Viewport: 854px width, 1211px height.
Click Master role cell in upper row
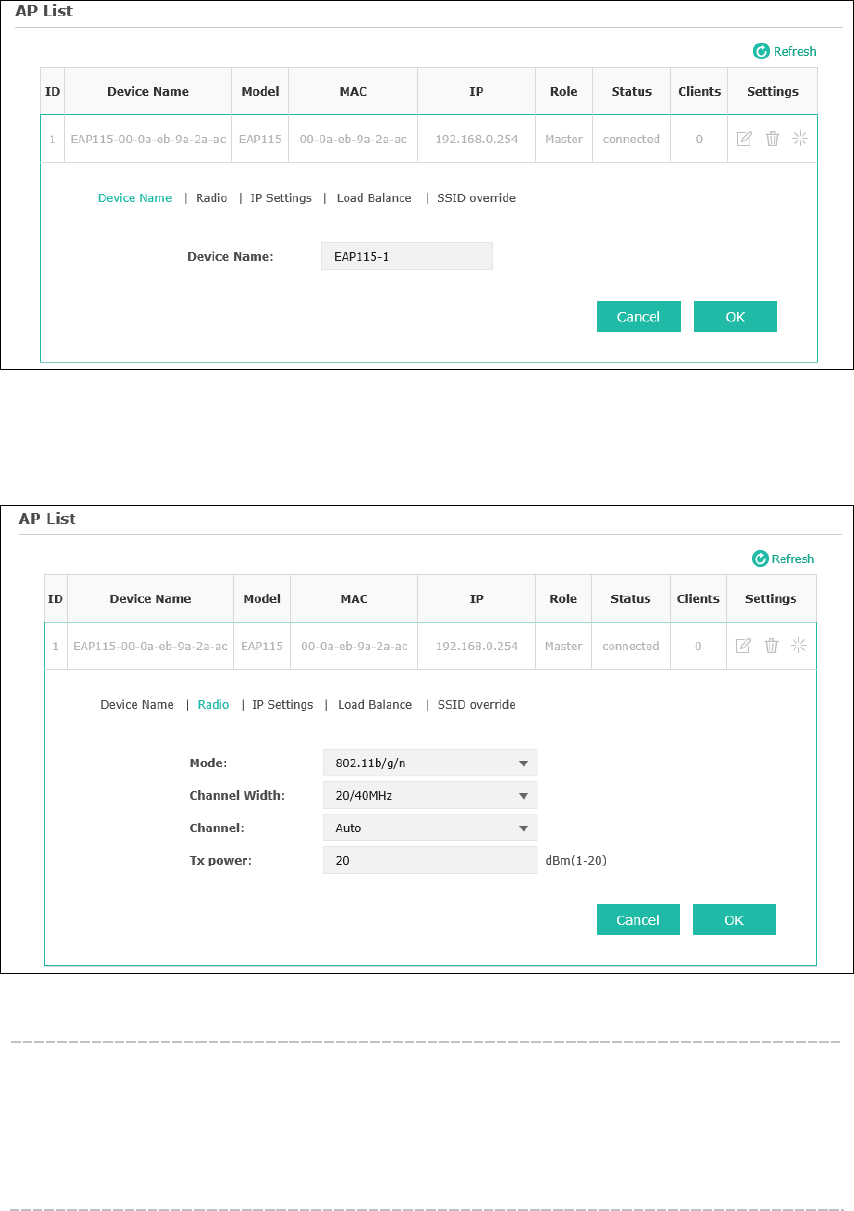[x=564, y=139]
